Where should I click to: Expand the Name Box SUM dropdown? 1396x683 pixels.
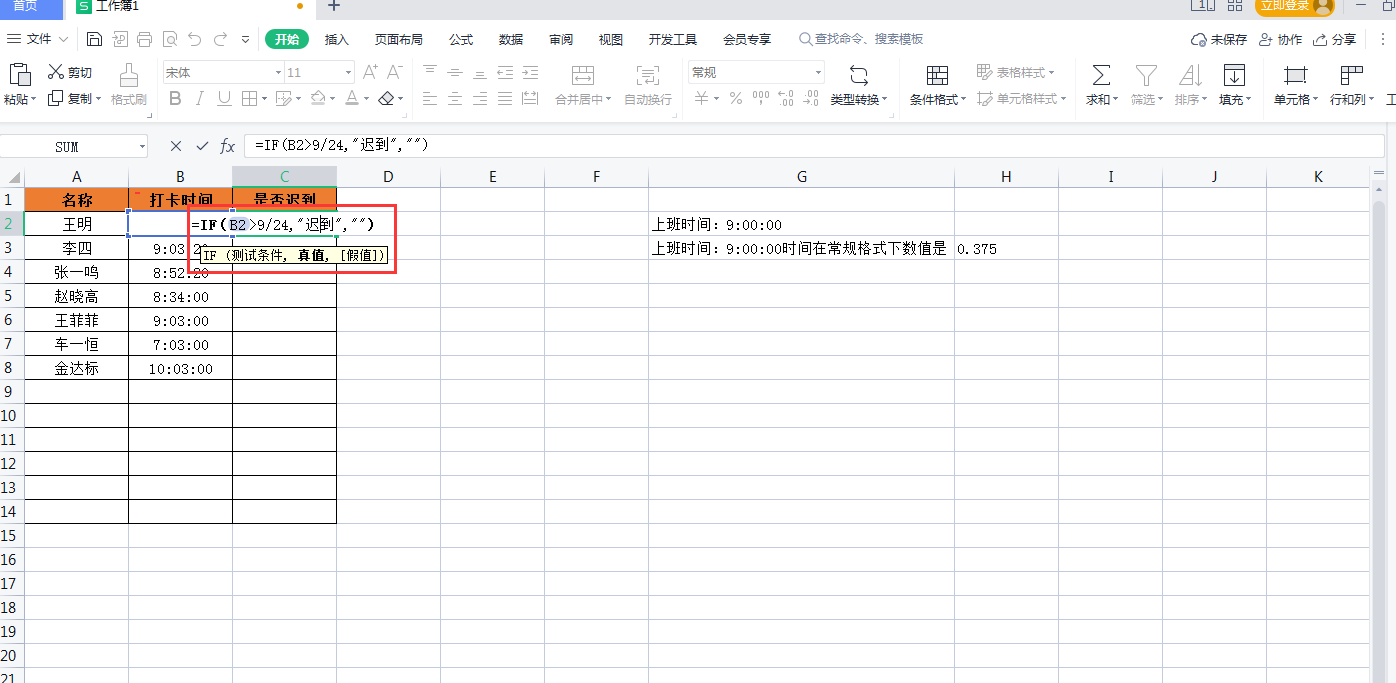point(141,146)
